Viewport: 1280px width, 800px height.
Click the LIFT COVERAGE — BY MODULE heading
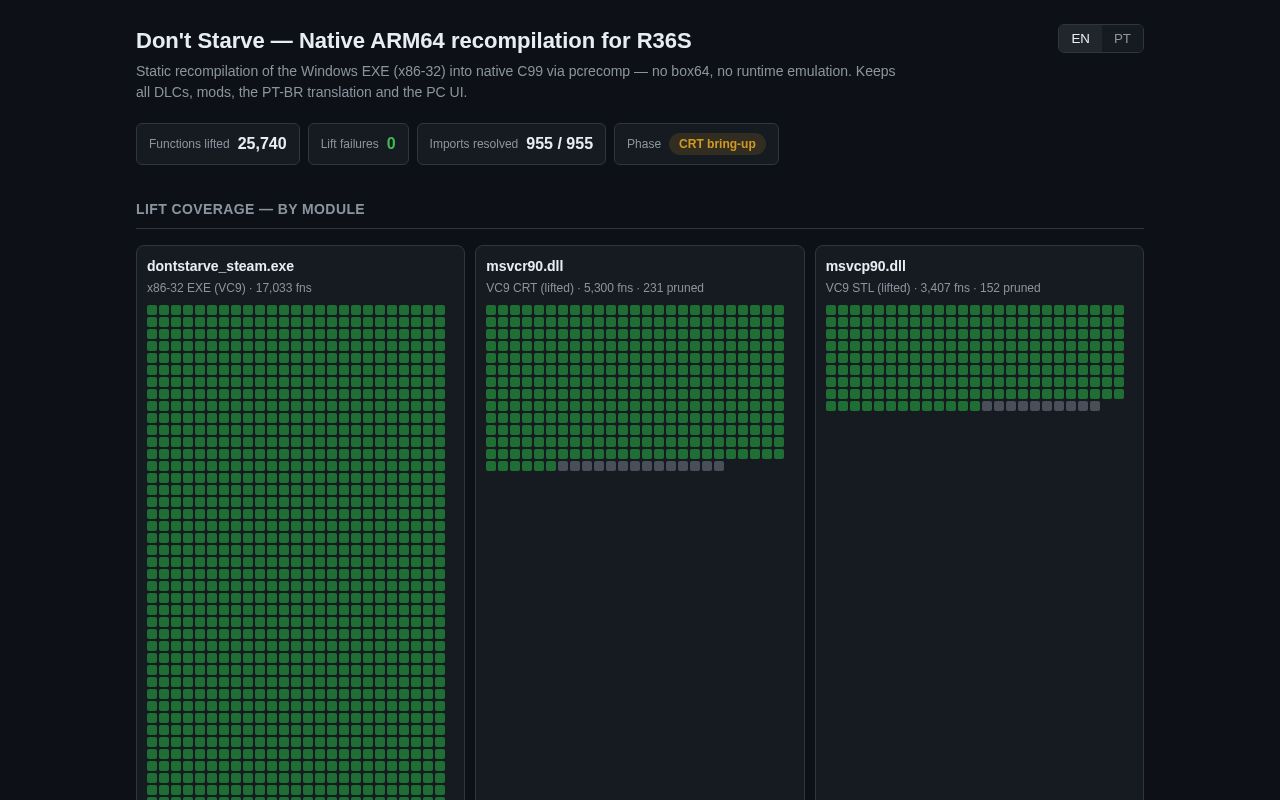point(250,209)
